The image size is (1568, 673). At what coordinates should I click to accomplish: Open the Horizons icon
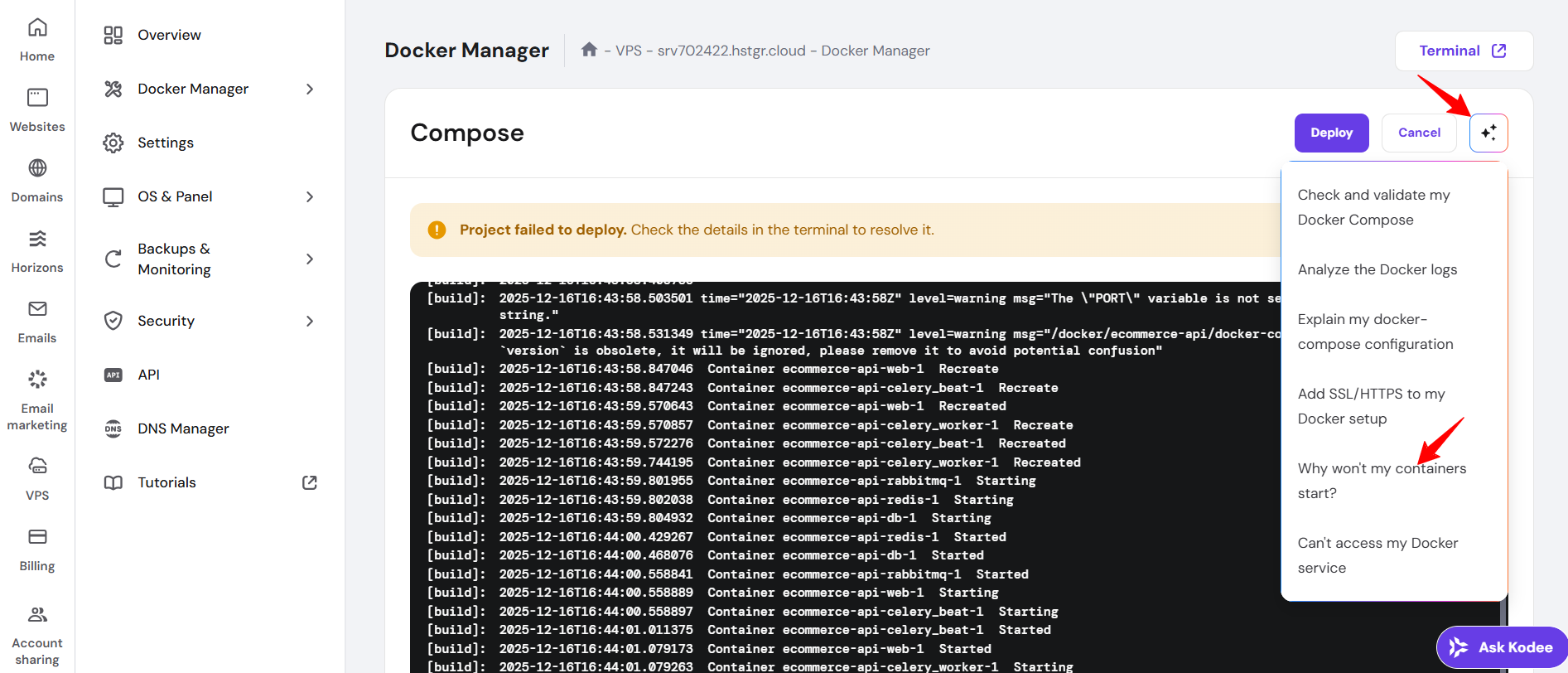tap(37, 239)
